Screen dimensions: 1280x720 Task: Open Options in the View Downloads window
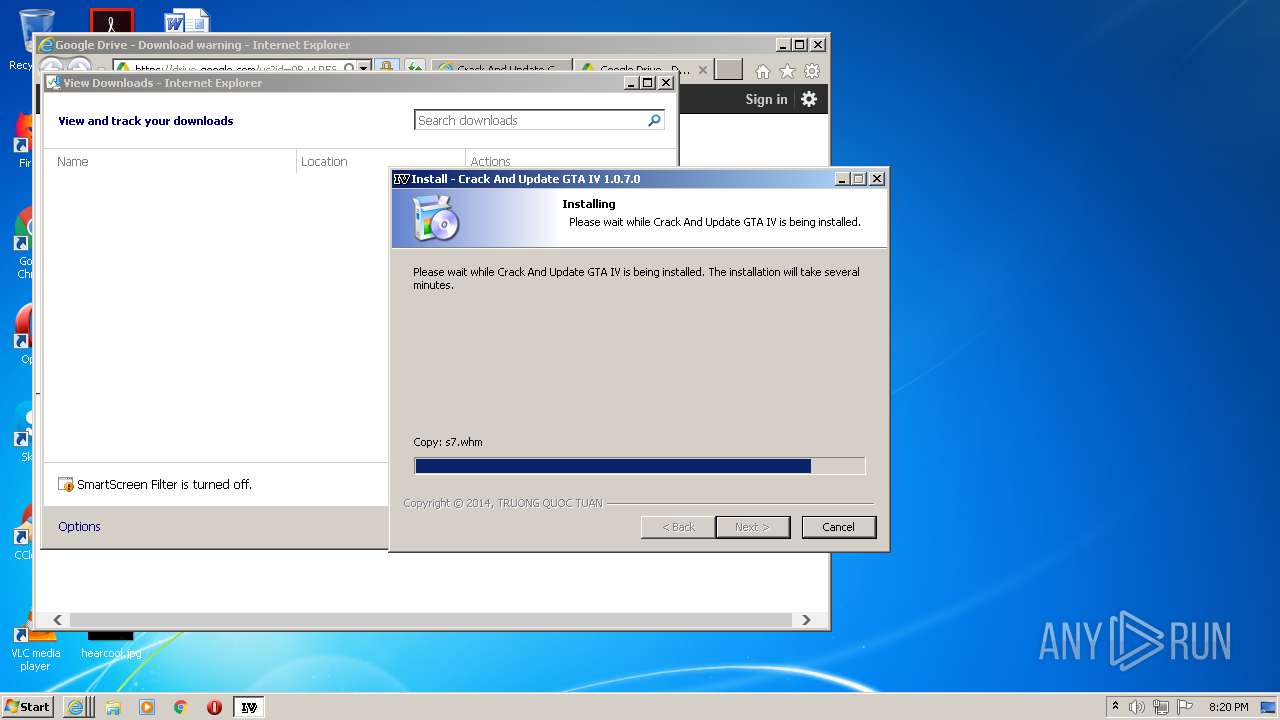coord(79,527)
